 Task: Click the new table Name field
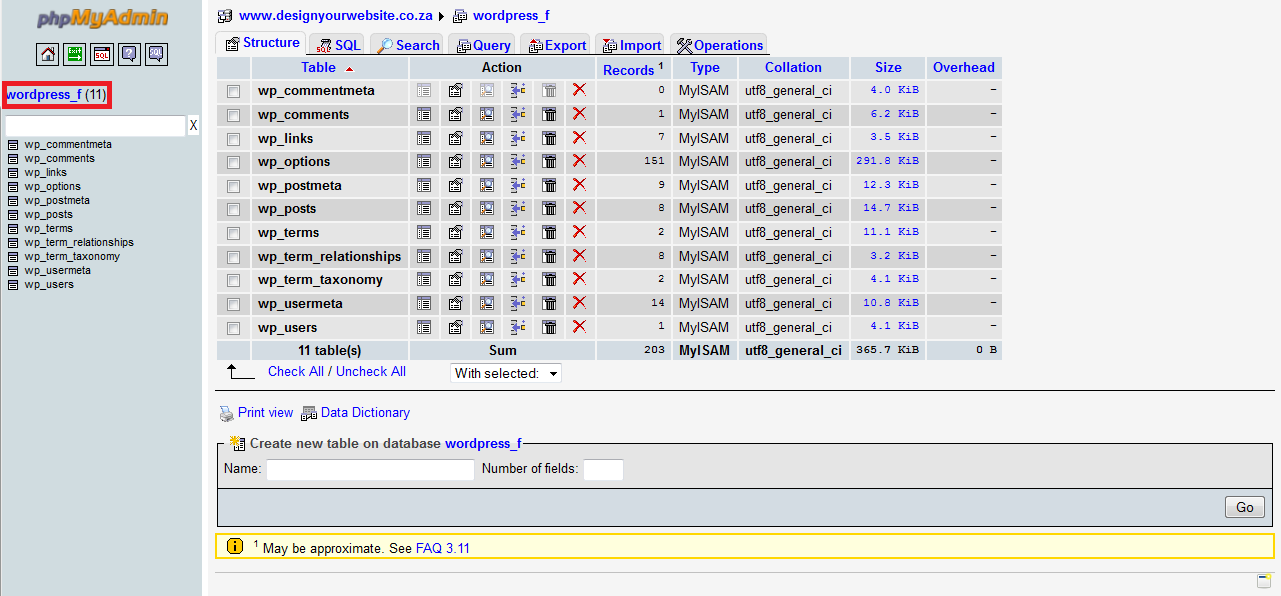point(370,469)
